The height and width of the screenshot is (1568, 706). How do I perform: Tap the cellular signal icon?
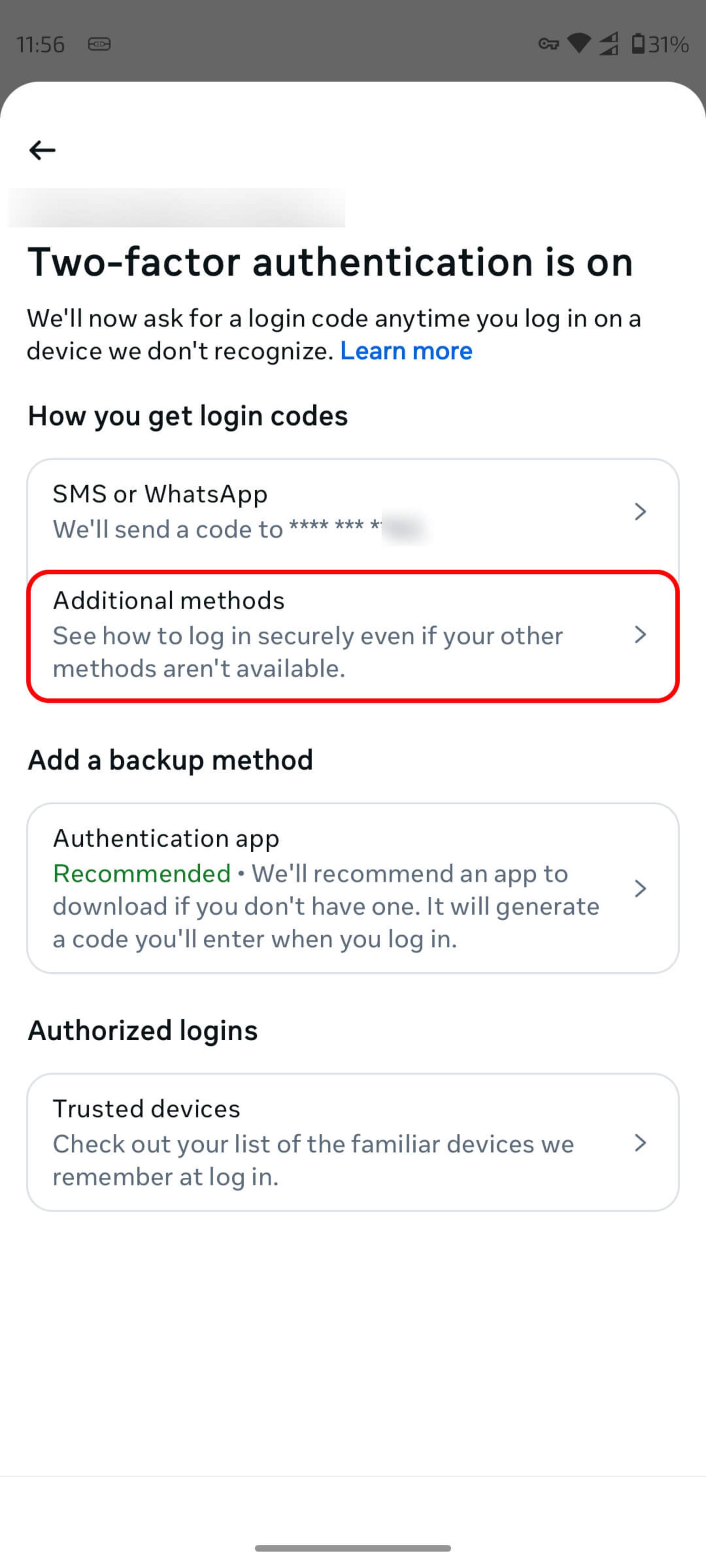[609, 44]
